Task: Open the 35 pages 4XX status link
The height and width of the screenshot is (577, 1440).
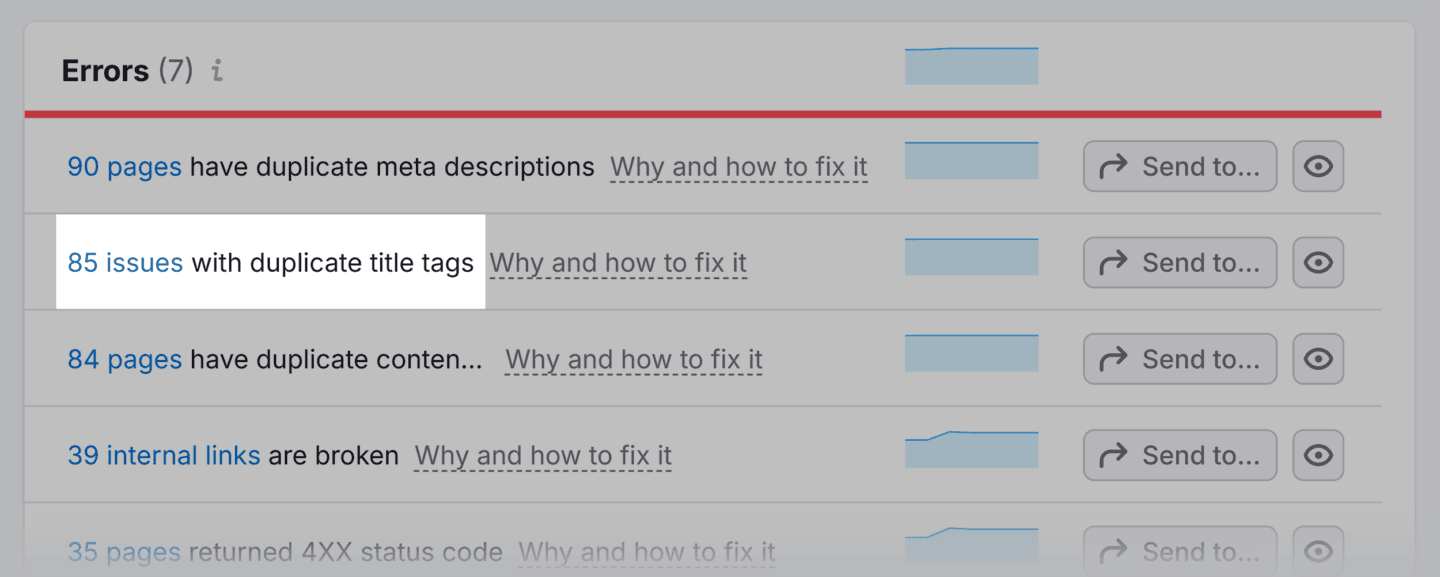Action: pyautogui.click(x=124, y=552)
